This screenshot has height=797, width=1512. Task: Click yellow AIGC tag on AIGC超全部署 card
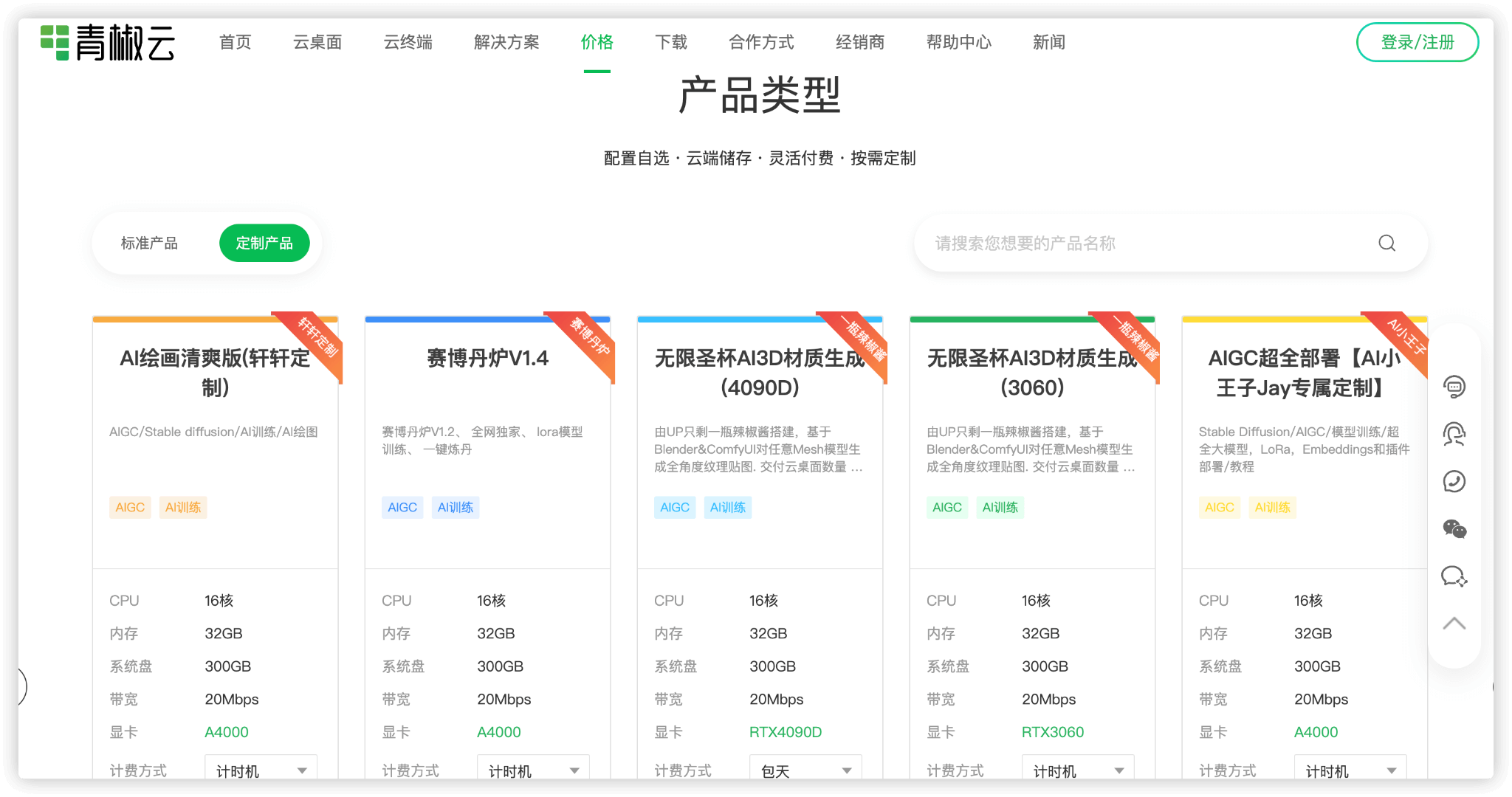tap(1220, 507)
